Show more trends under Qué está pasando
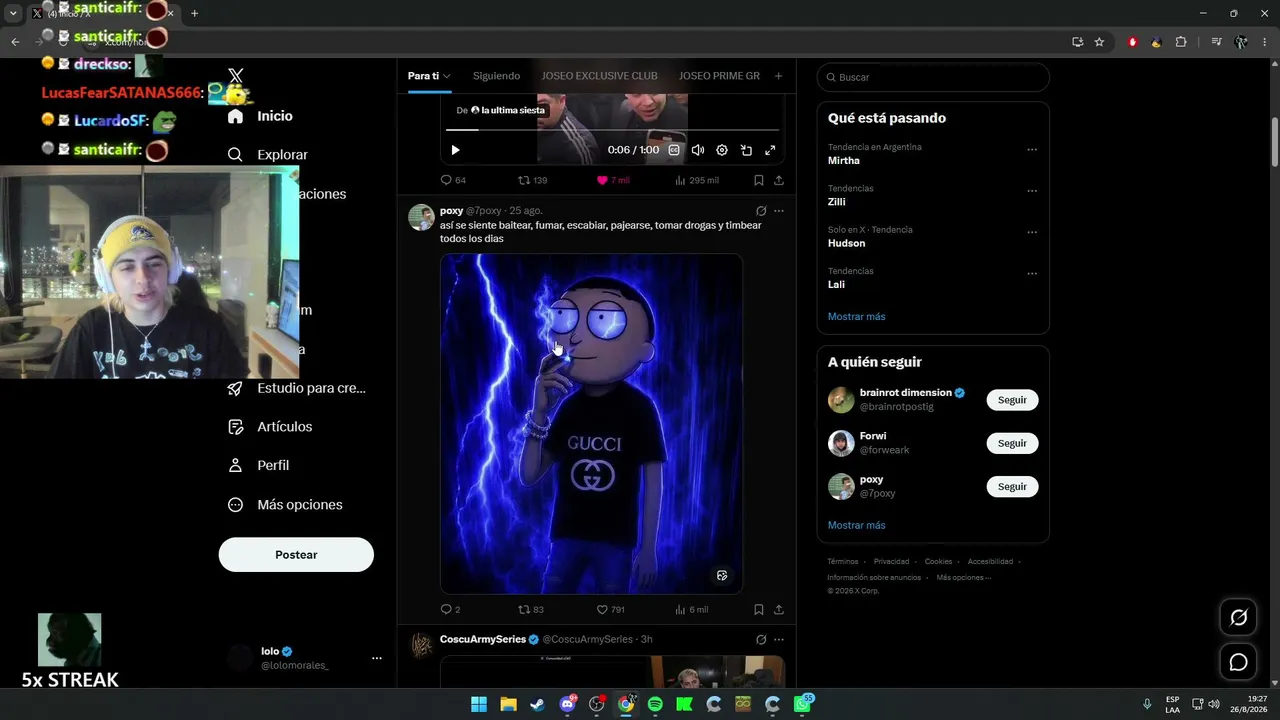Image resolution: width=1280 pixels, height=720 pixels. click(856, 317)
